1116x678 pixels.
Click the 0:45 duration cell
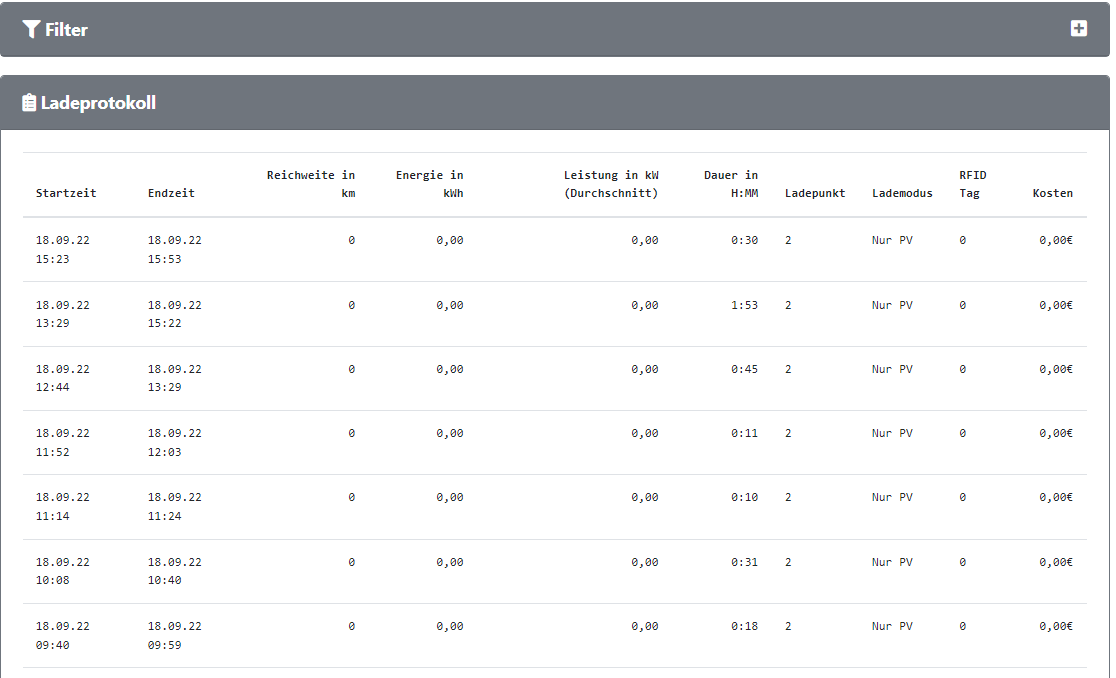(744, 369)
